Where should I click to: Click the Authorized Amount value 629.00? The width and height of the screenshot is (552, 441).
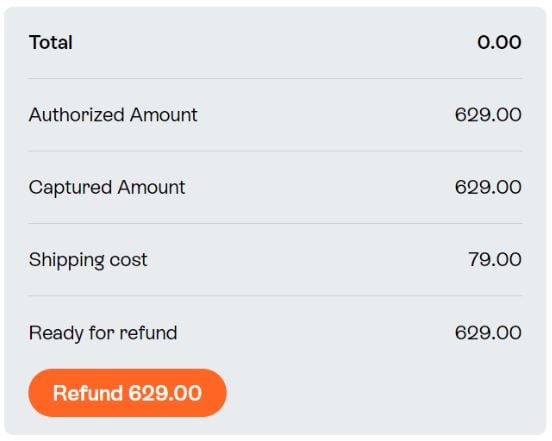(x=488, y=115)
